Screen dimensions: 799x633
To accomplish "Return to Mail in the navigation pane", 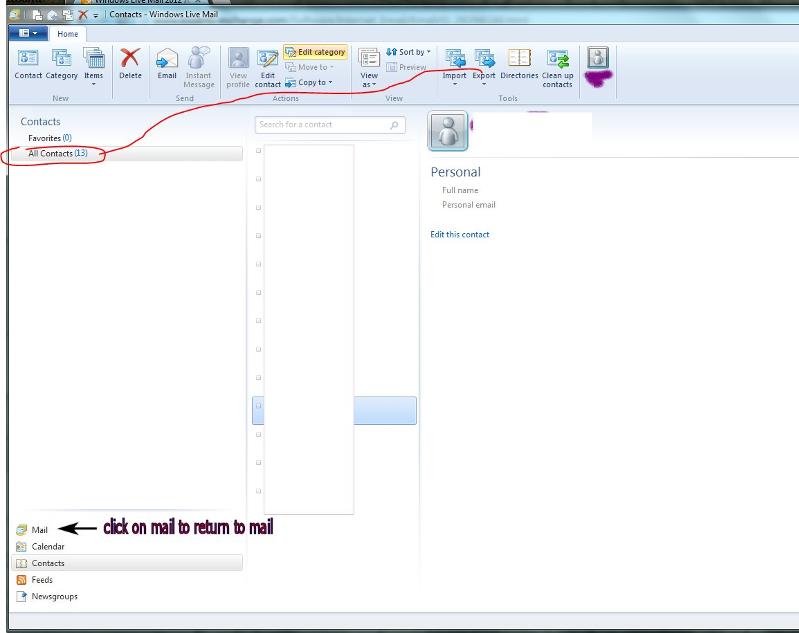I will click(x=32, y=530).
